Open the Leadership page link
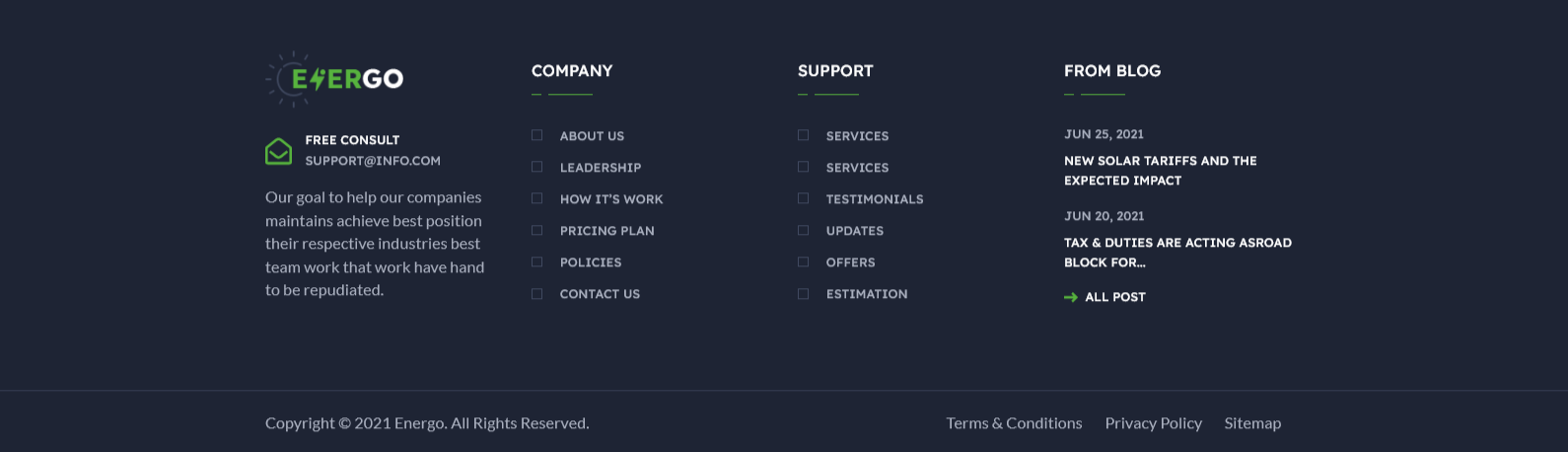Screen dimensions: 1568x452 coord(600,168)
